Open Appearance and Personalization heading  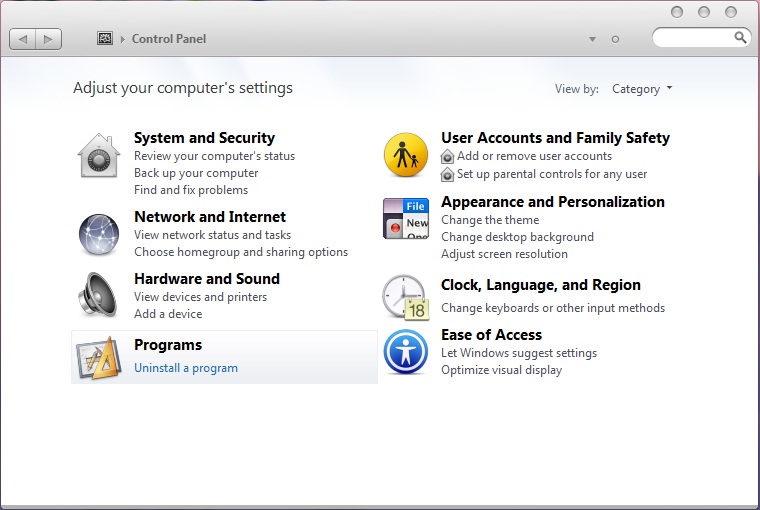click(x=553, y=202)
